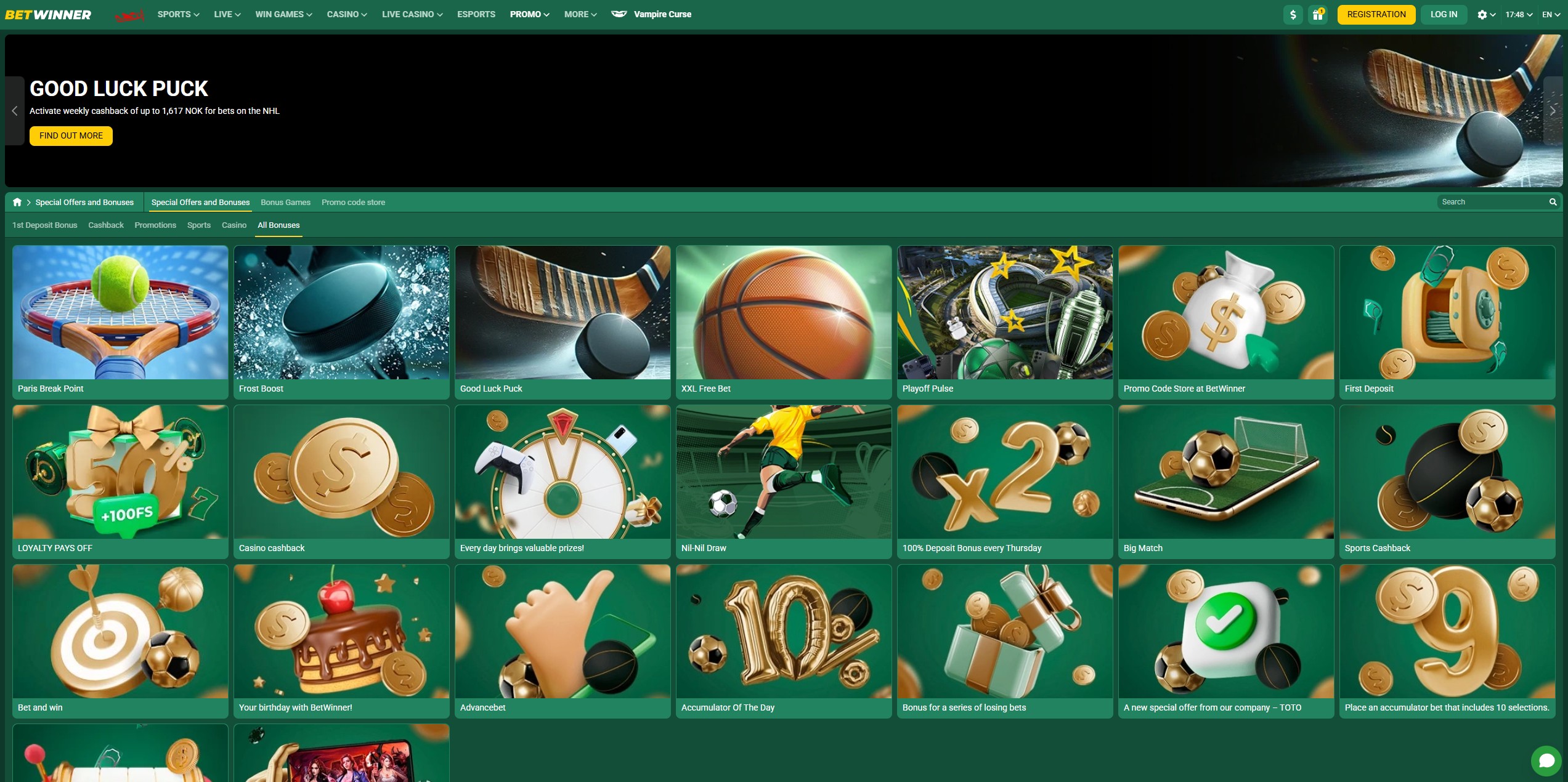
Task: Open the live chat bubble
Action: pos(1546,761)
